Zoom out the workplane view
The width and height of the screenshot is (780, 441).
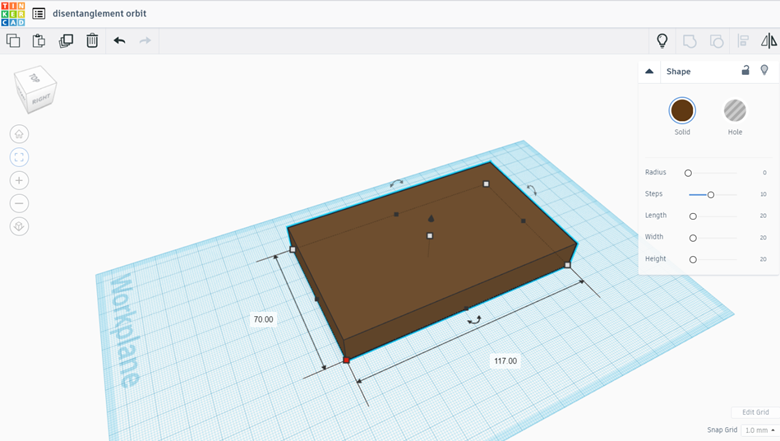click(x=19, y=203)
